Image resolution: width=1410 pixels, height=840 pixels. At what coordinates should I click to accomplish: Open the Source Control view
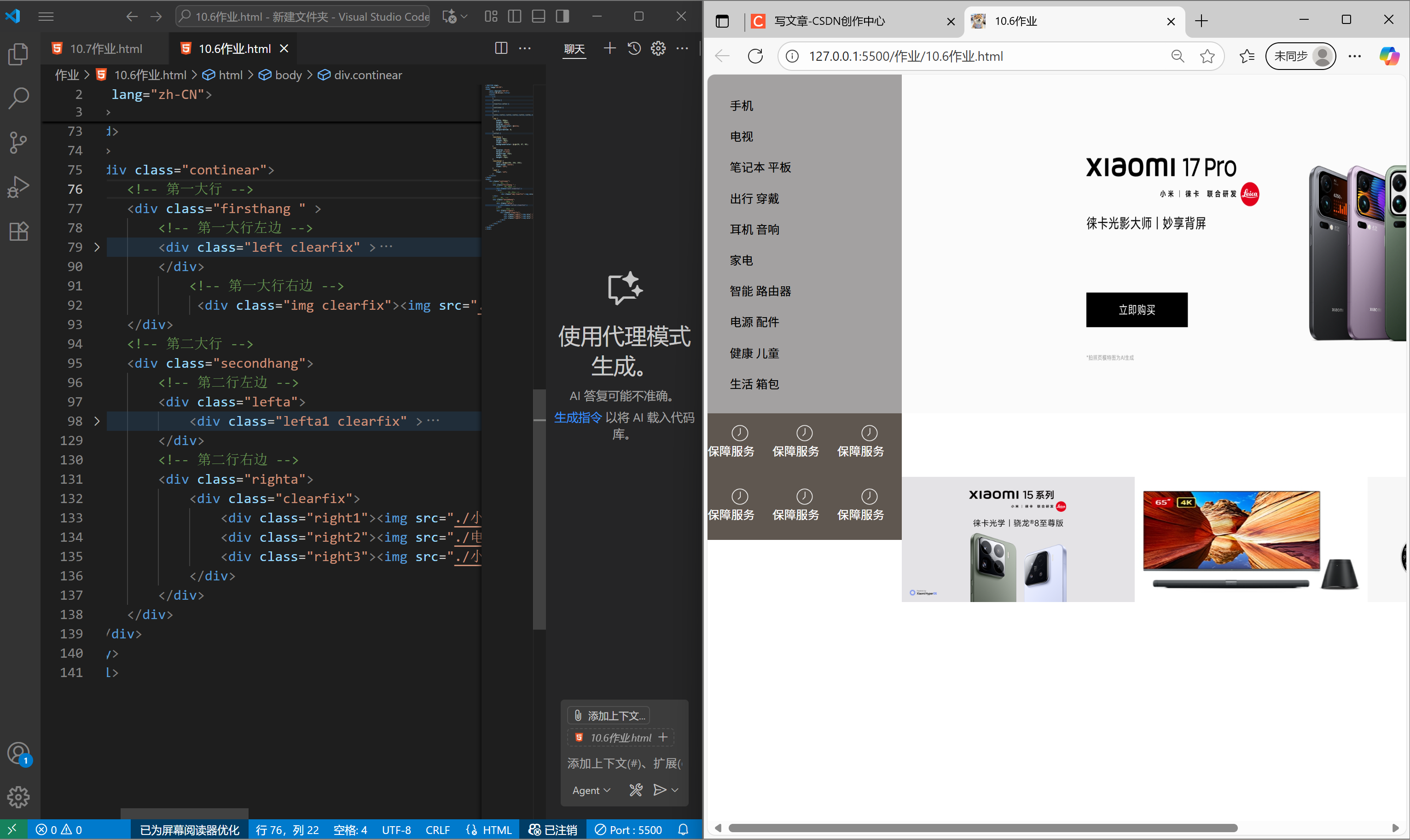tap(19, 142)
